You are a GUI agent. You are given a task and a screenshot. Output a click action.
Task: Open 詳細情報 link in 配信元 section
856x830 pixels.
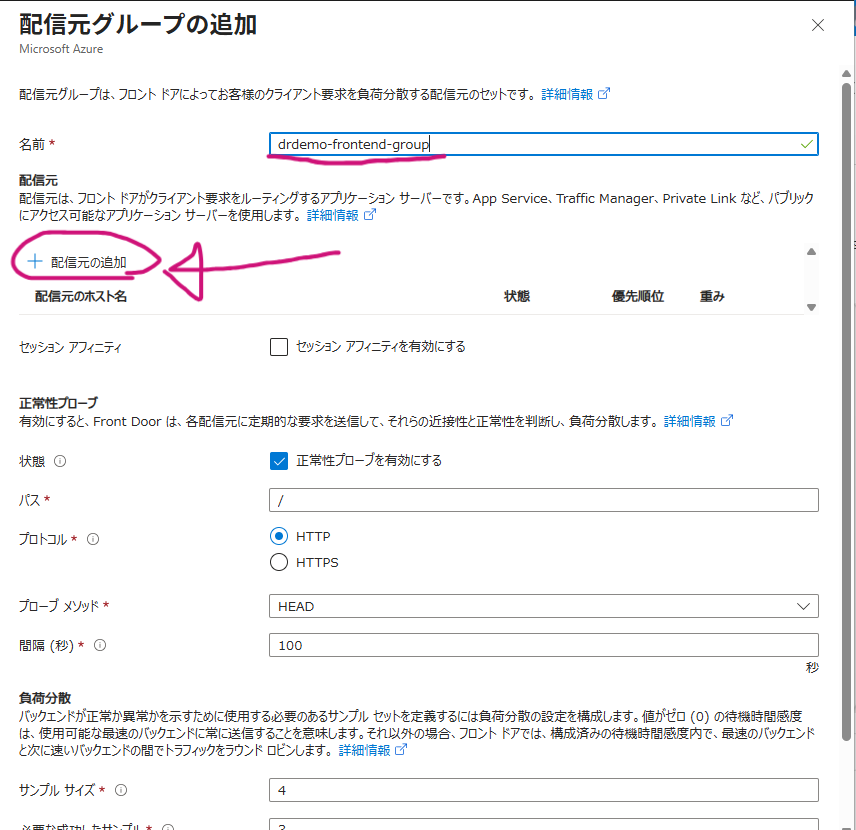click(x=332, y=216)
